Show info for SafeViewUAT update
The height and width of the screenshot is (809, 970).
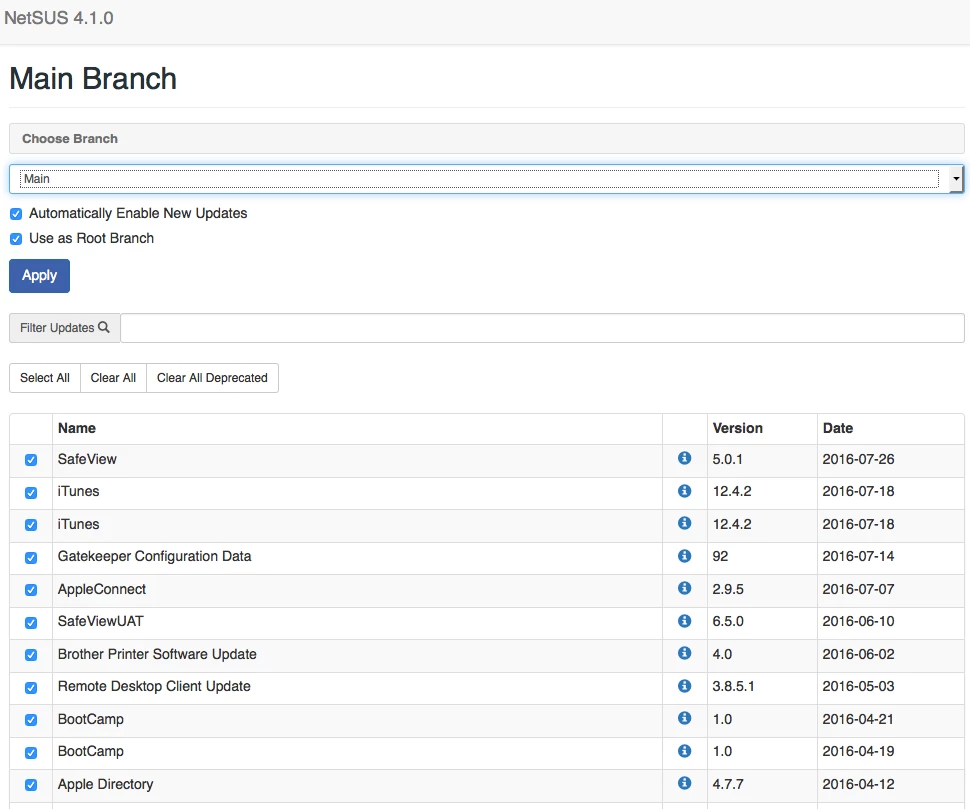pyautogui.click(x=684, y=620)
